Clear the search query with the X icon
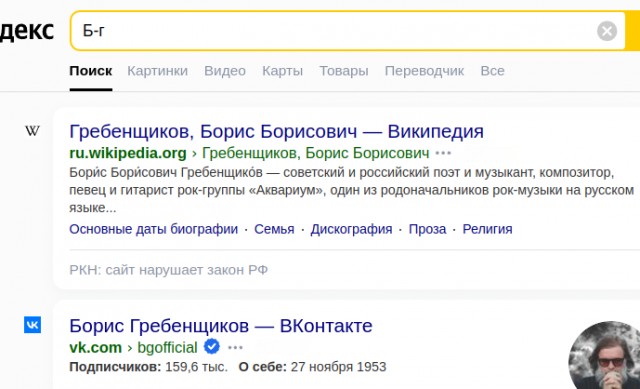Image resolution: width=640 pixels, height=389 pixels. (607, 31)
